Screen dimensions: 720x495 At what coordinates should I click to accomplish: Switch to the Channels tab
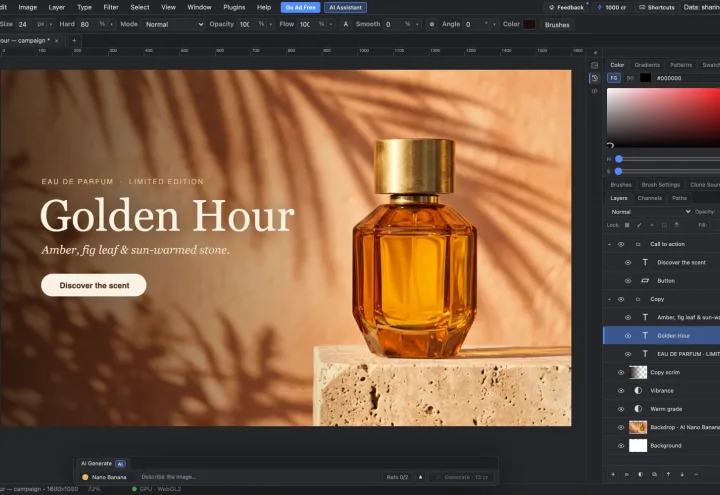click(x=650, y=198)
